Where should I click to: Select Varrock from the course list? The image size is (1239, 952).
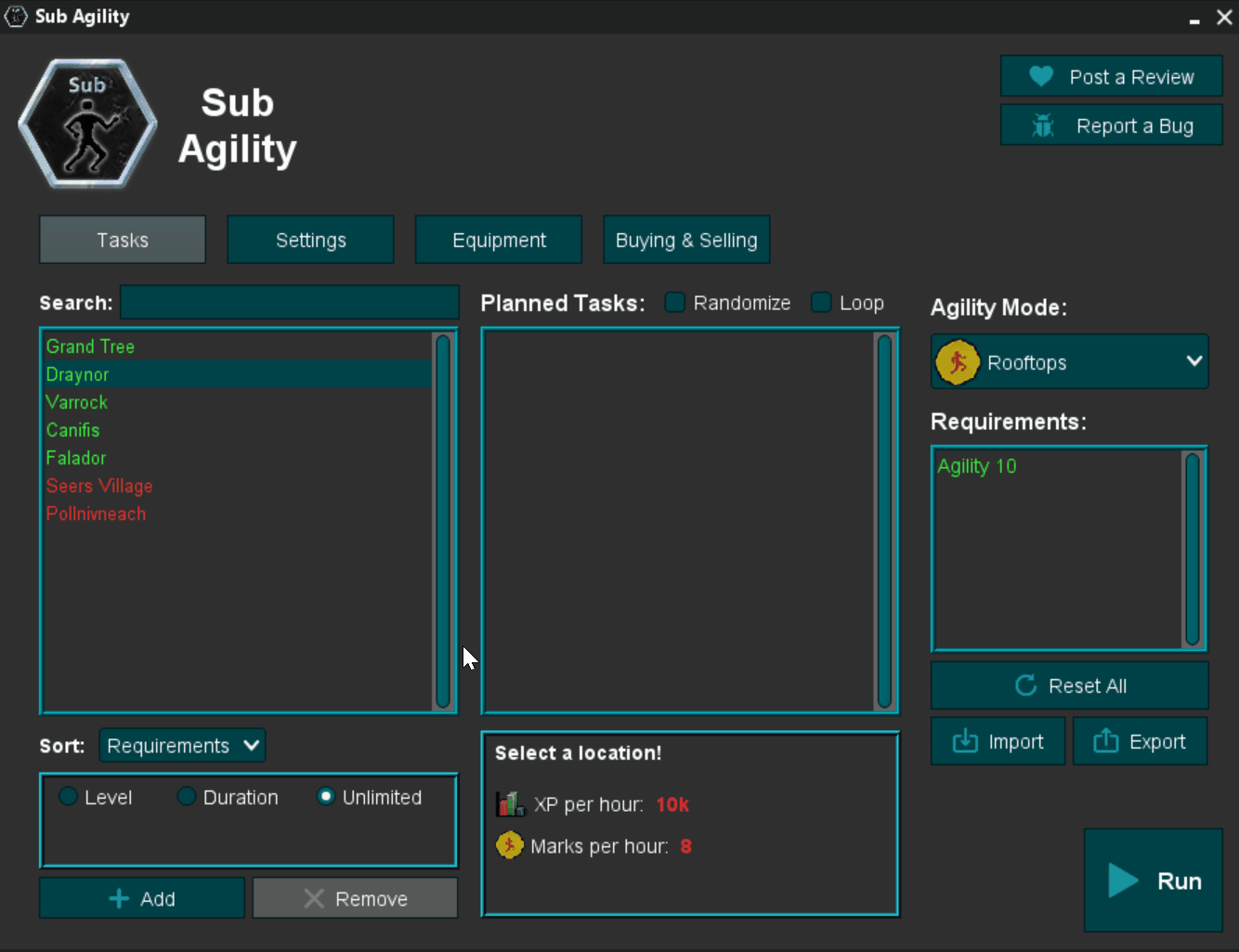[x=76, y=402]
